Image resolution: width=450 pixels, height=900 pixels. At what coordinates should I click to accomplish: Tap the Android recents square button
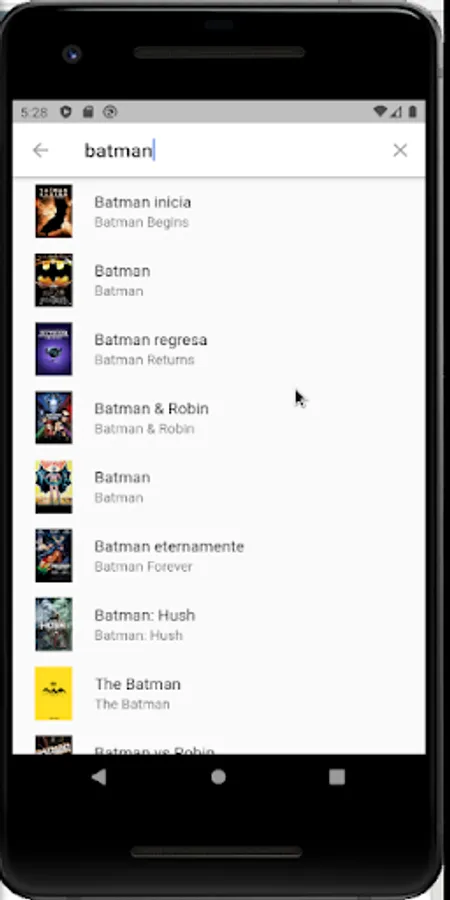click(x=337, y=777)
